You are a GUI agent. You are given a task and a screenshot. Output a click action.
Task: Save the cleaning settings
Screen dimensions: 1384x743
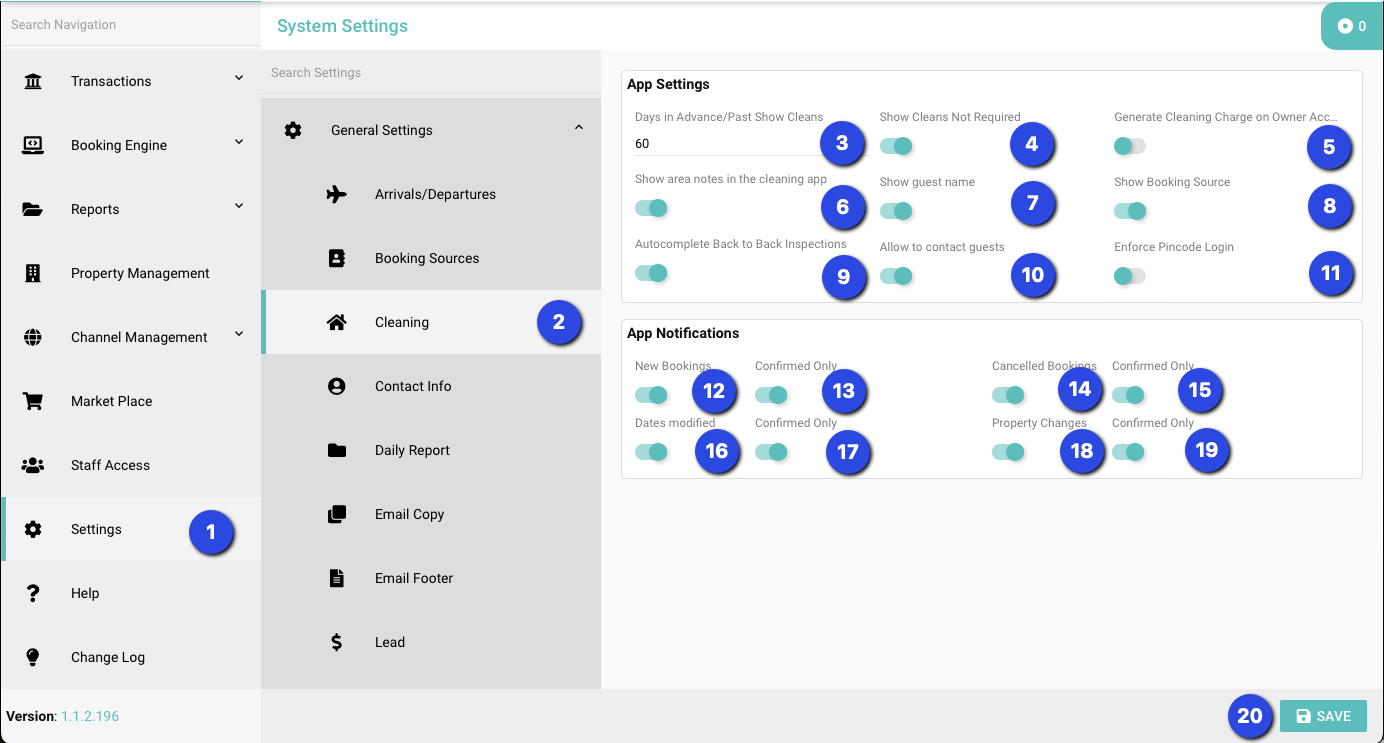click(1323, 716)
